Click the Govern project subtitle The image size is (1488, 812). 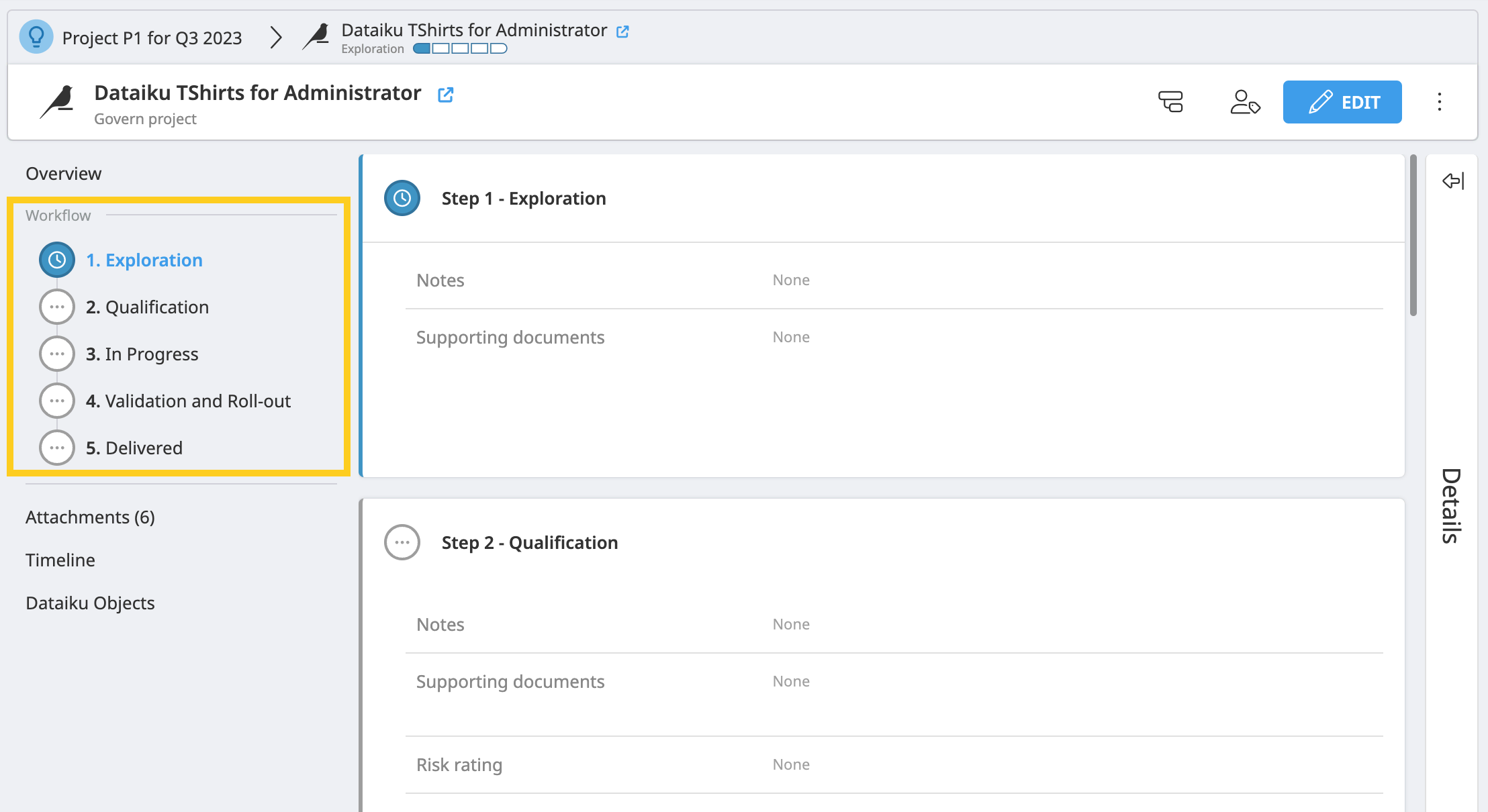145,119
